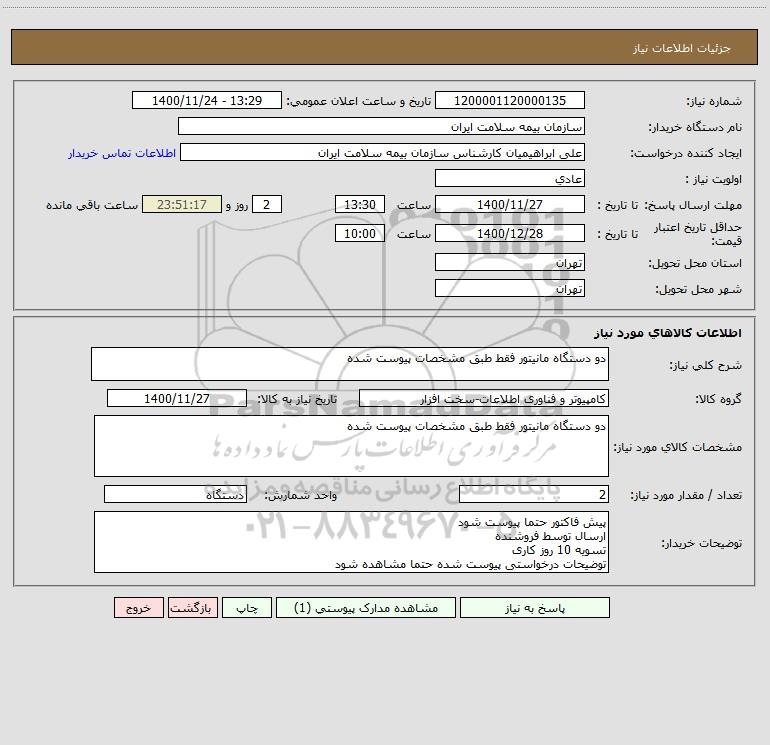Click the delivery city field تهران
Image resolution: width=770 pixels, height=745 pixels.
(x=510, y=288)
